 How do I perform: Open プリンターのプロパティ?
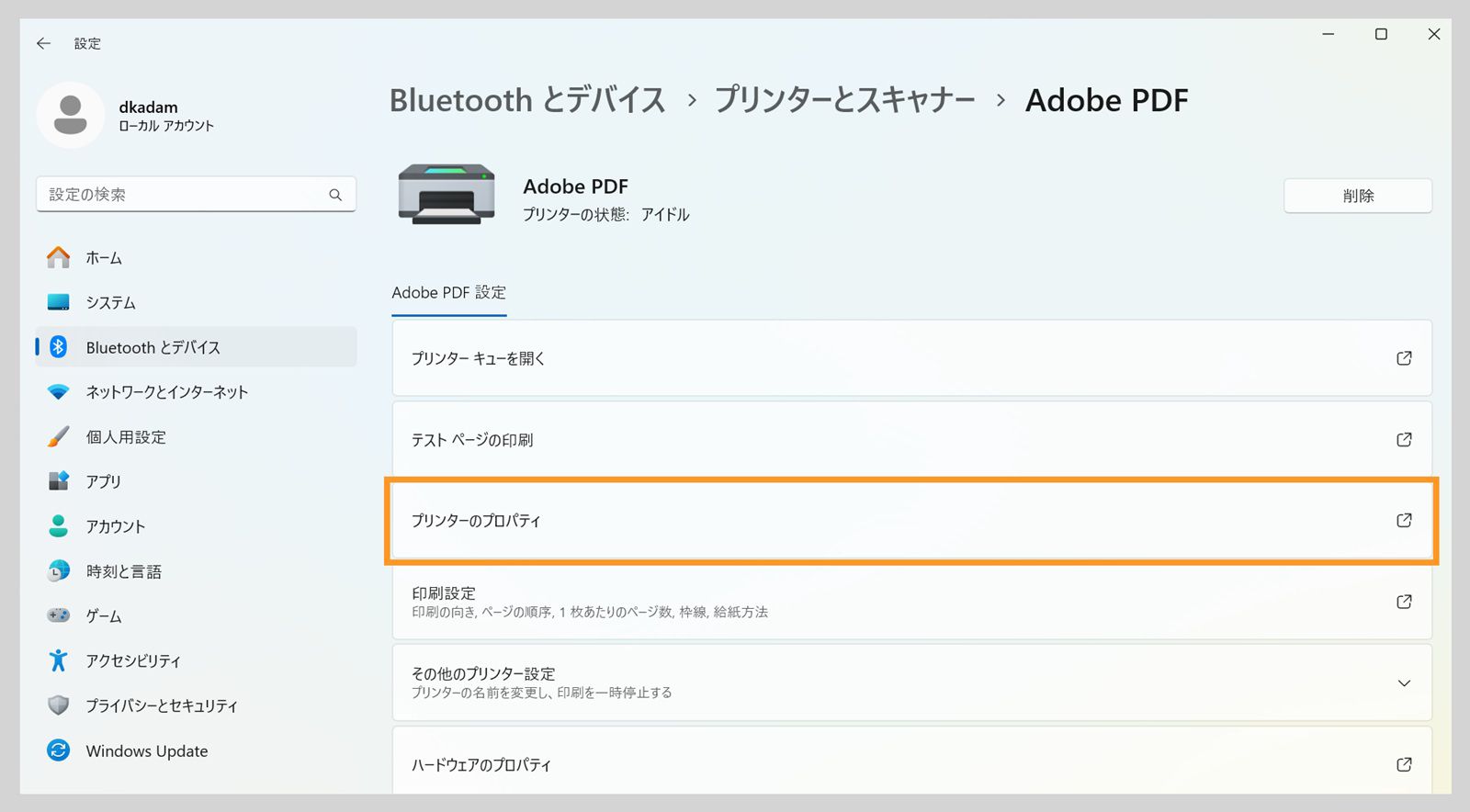pyautogui.click(x=911, y=521)
